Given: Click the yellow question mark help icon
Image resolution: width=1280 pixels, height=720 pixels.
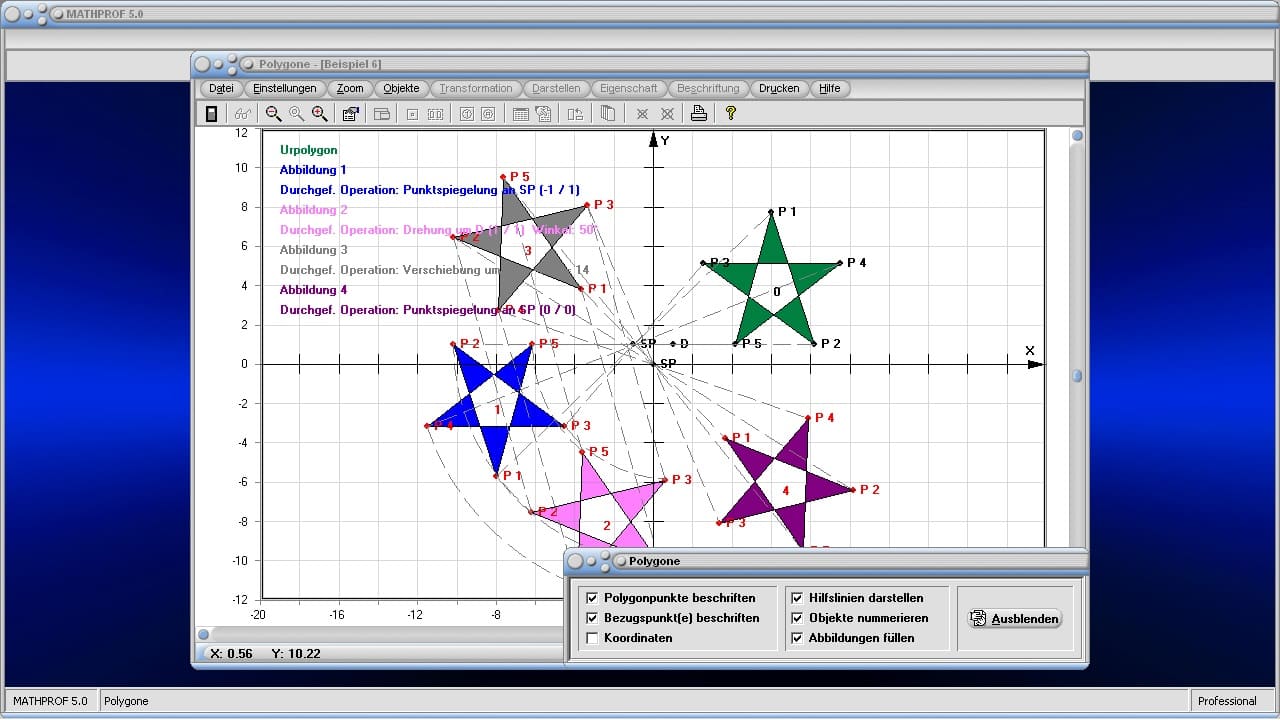Looking at the screenshot, I should (x=731, y=114).
